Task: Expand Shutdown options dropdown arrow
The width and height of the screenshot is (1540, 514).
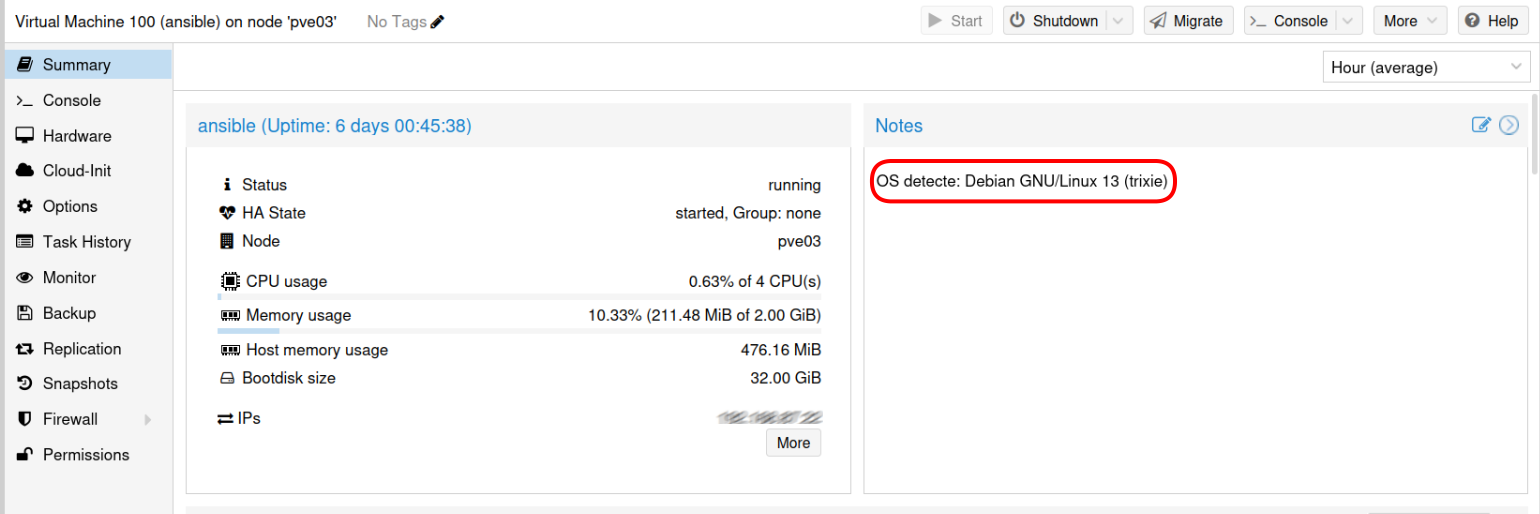Action: pos(1120,21)
